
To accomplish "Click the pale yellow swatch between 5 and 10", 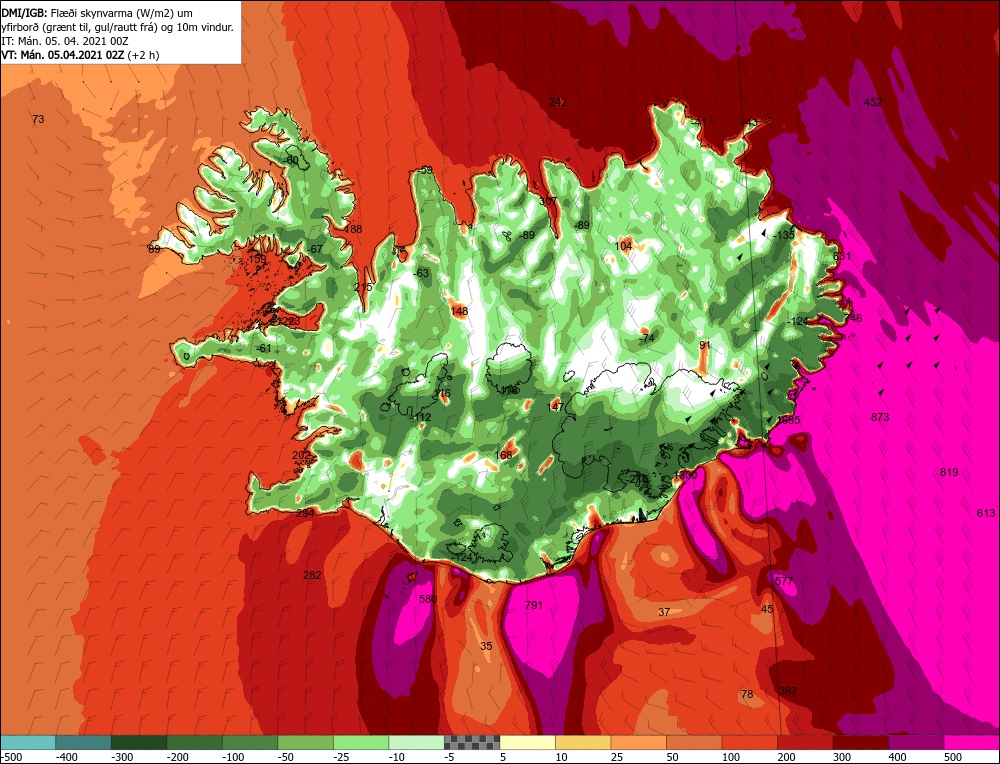I will point(527,742).
